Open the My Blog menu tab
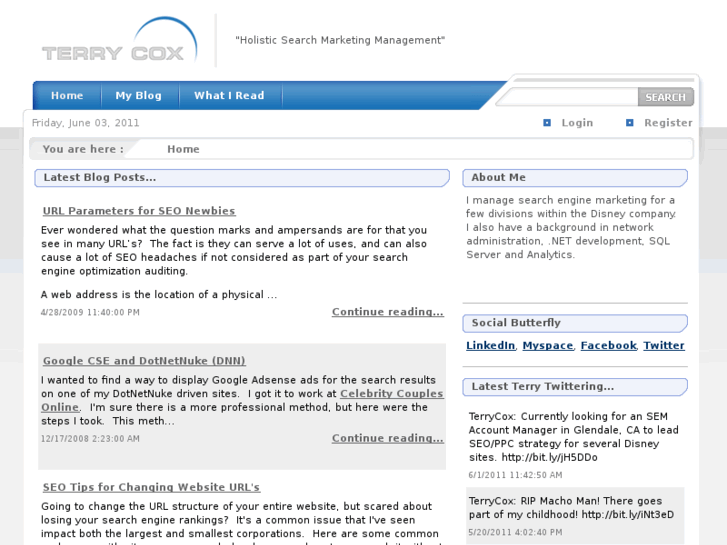Screen dimensions: 727x545 pos(138,96)
